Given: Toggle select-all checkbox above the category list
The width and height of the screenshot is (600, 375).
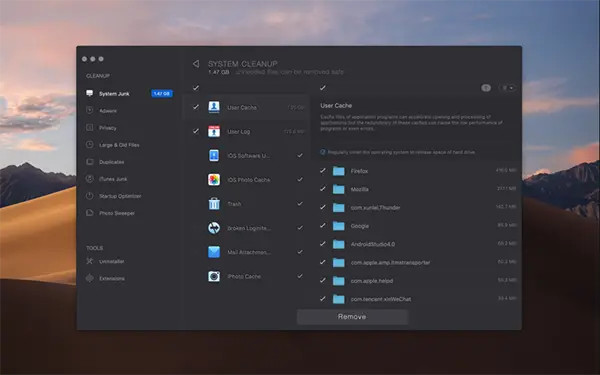Looking at the screenshot, I should click(196, 88).
